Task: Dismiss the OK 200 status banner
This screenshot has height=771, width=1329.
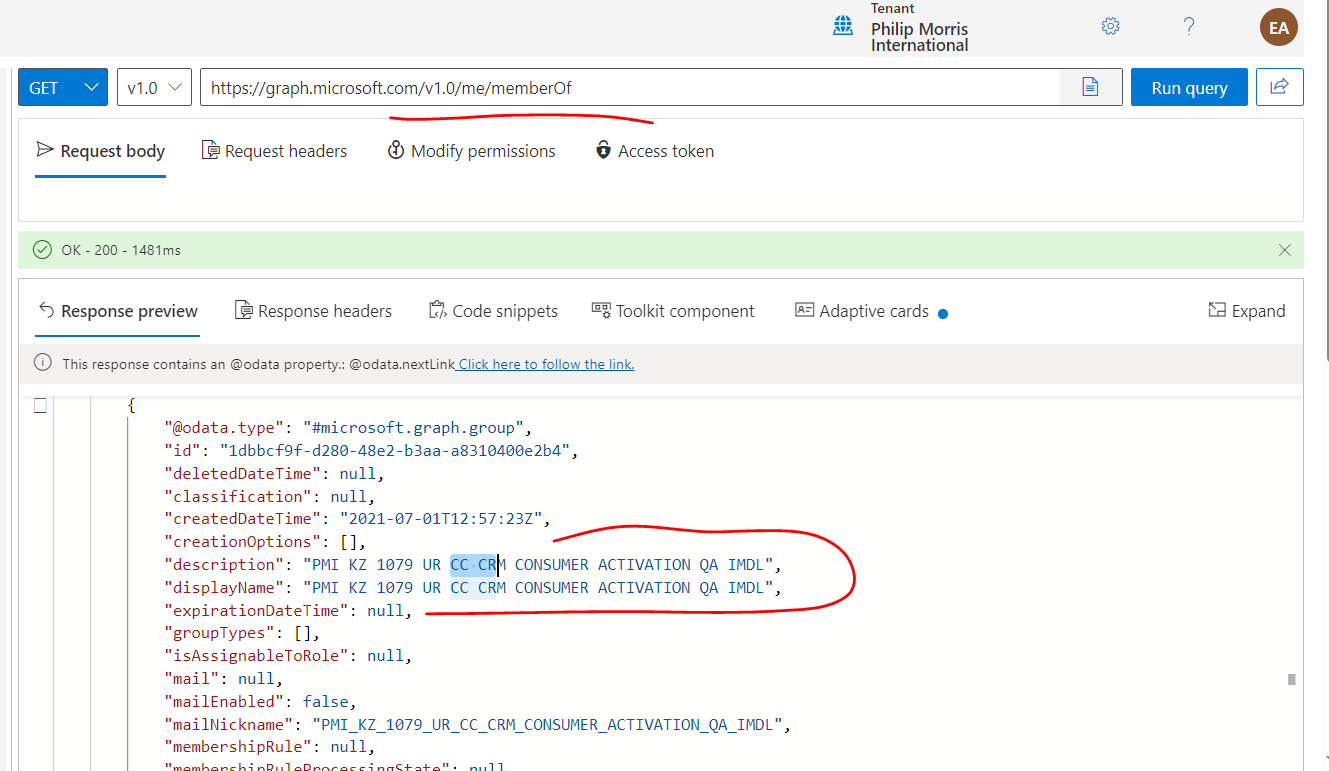Action: 1284,250
